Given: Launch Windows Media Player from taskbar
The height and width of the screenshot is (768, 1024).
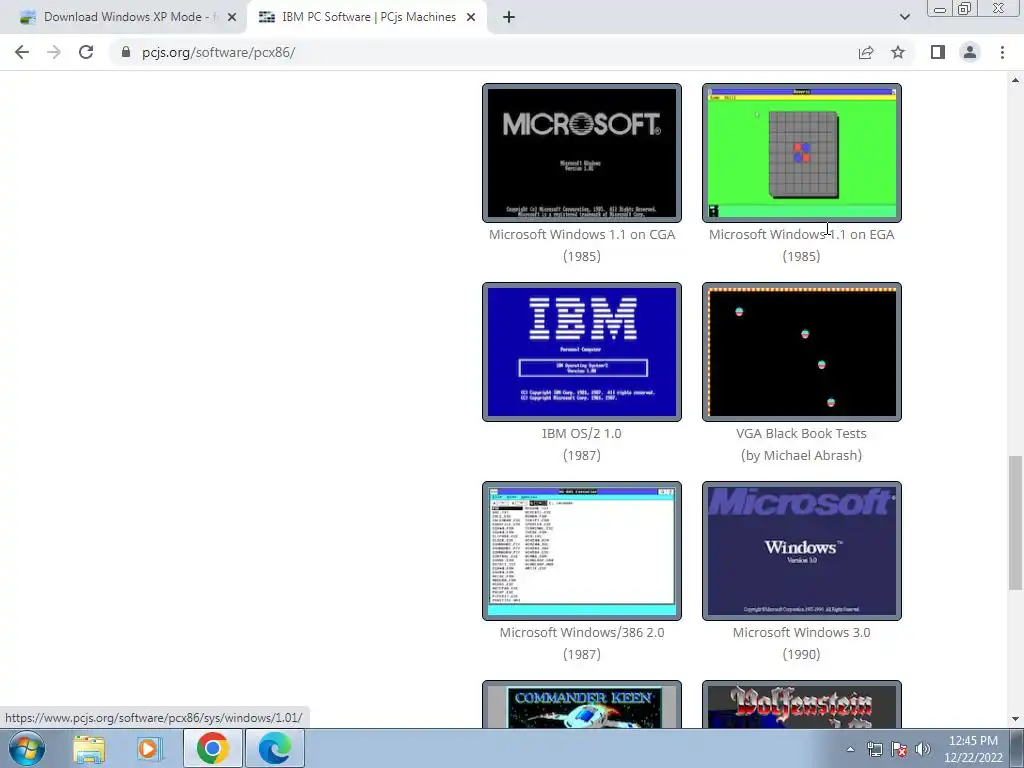Looking at the screenshot, I should (149, 748).
